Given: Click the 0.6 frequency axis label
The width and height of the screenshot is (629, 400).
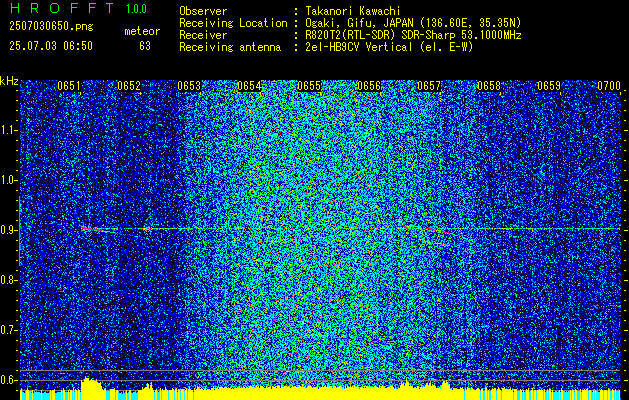Looking at the screenshot, I should coord(8,380).
